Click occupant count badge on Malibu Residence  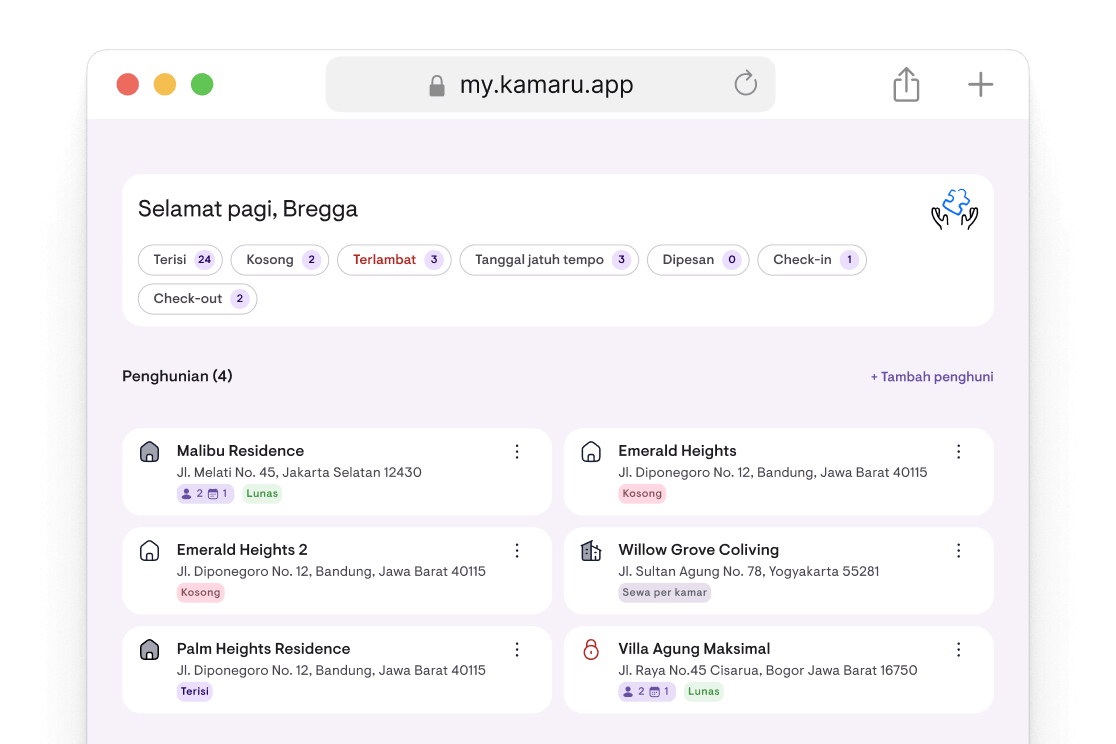(x=205, y=493)
